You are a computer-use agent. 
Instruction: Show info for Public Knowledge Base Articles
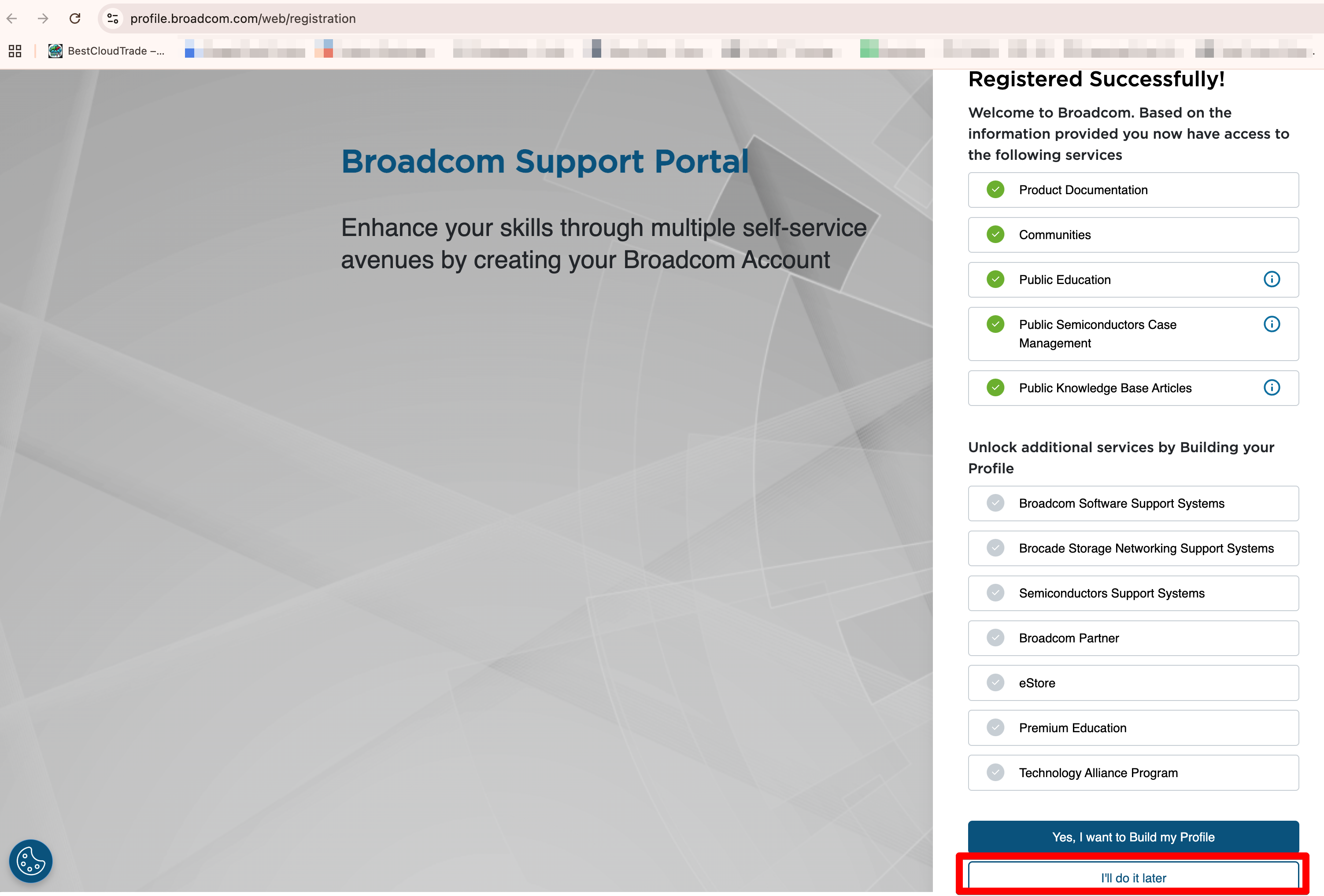pos(1271,387)
